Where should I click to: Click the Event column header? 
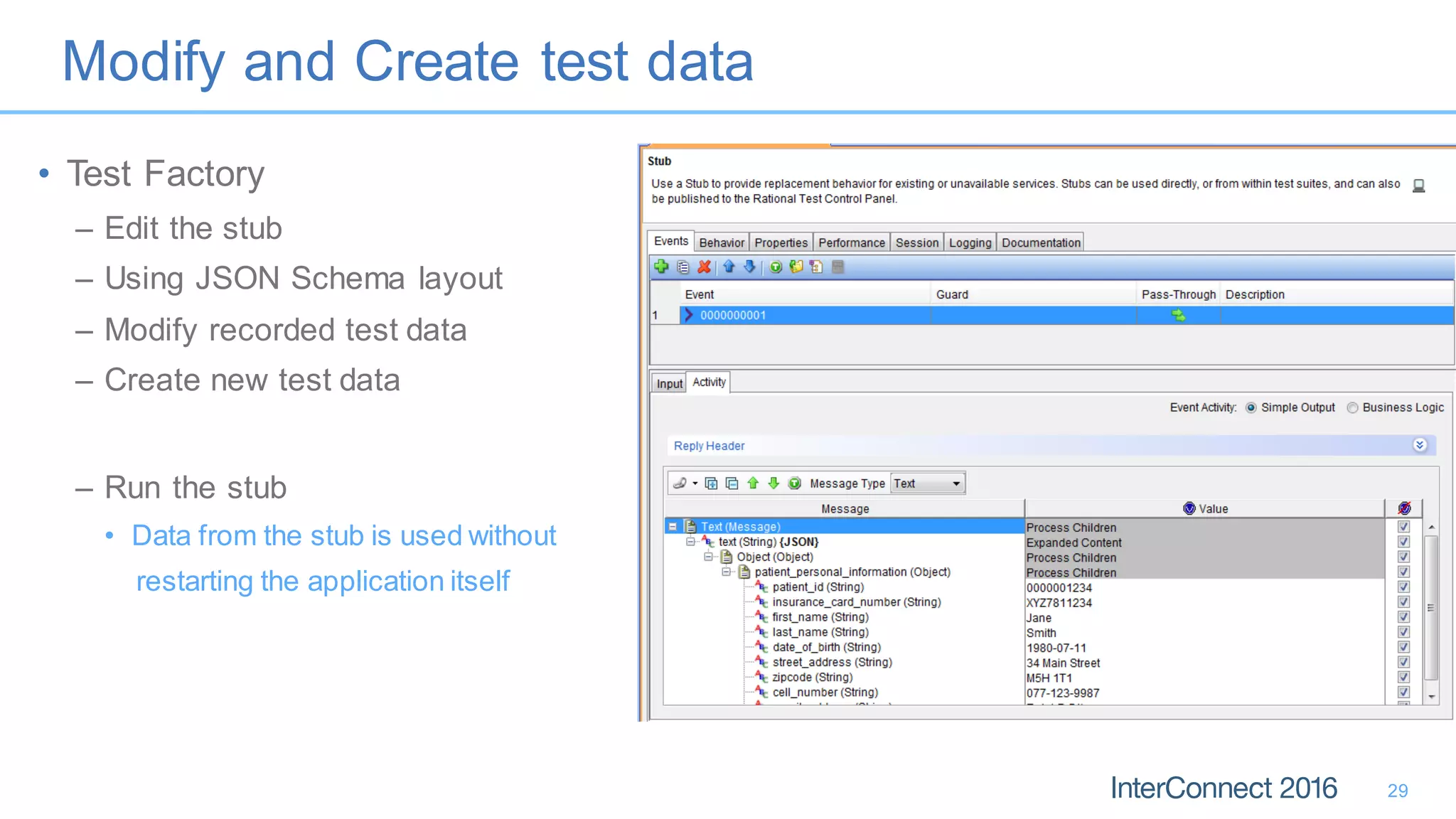point(805,294)
